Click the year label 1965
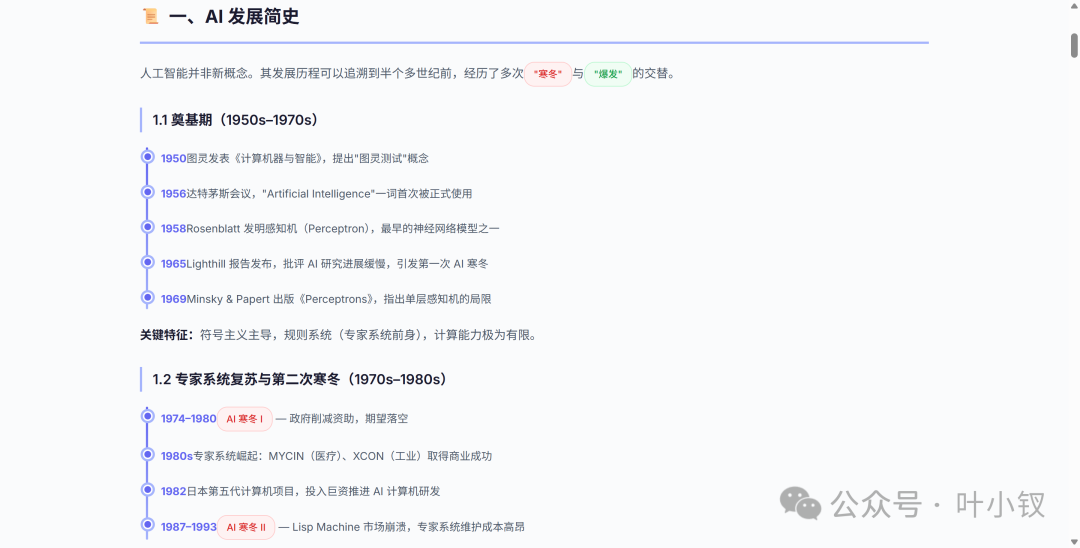The width and height of the screenshot is (1080, 548). coord(174,264)
